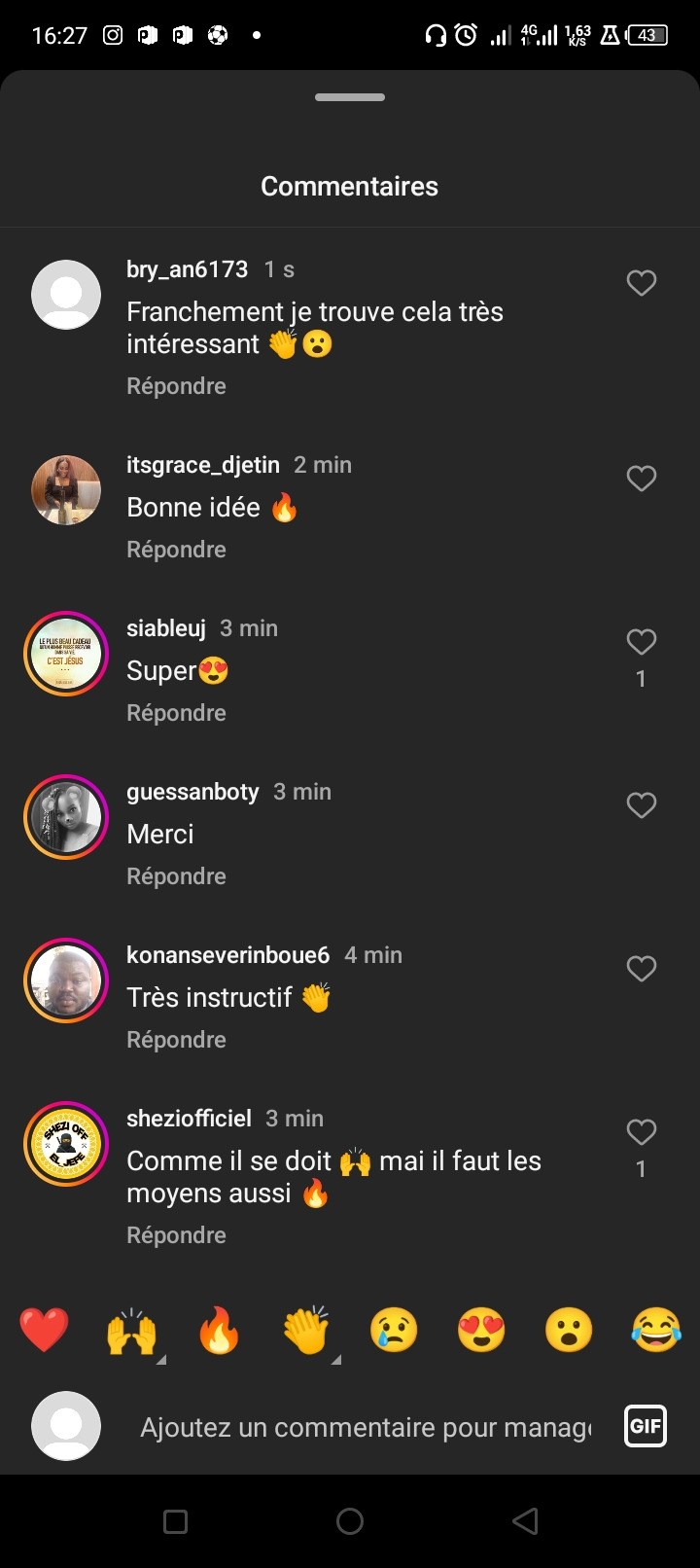Viewport: 700px width, 1568px height.
Task: Add the surprised face emoji reaction
Action: pos(569,1330)
